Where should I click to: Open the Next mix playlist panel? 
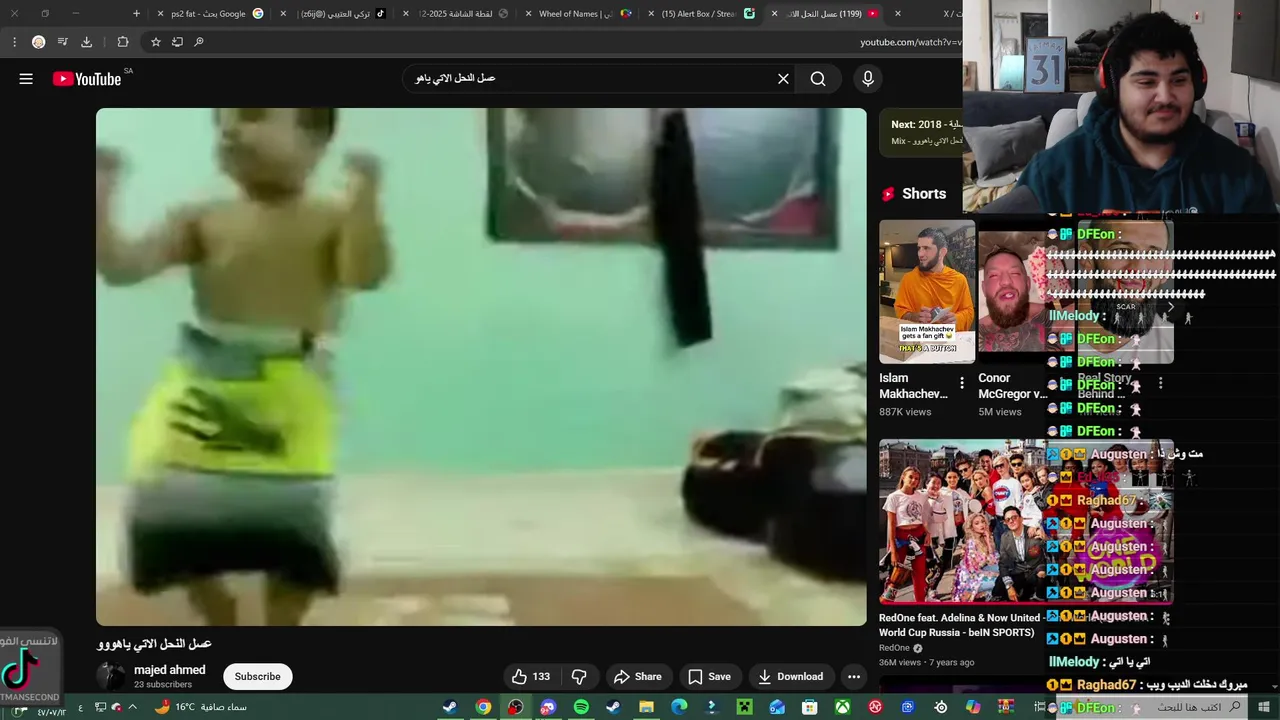[922, 132]
